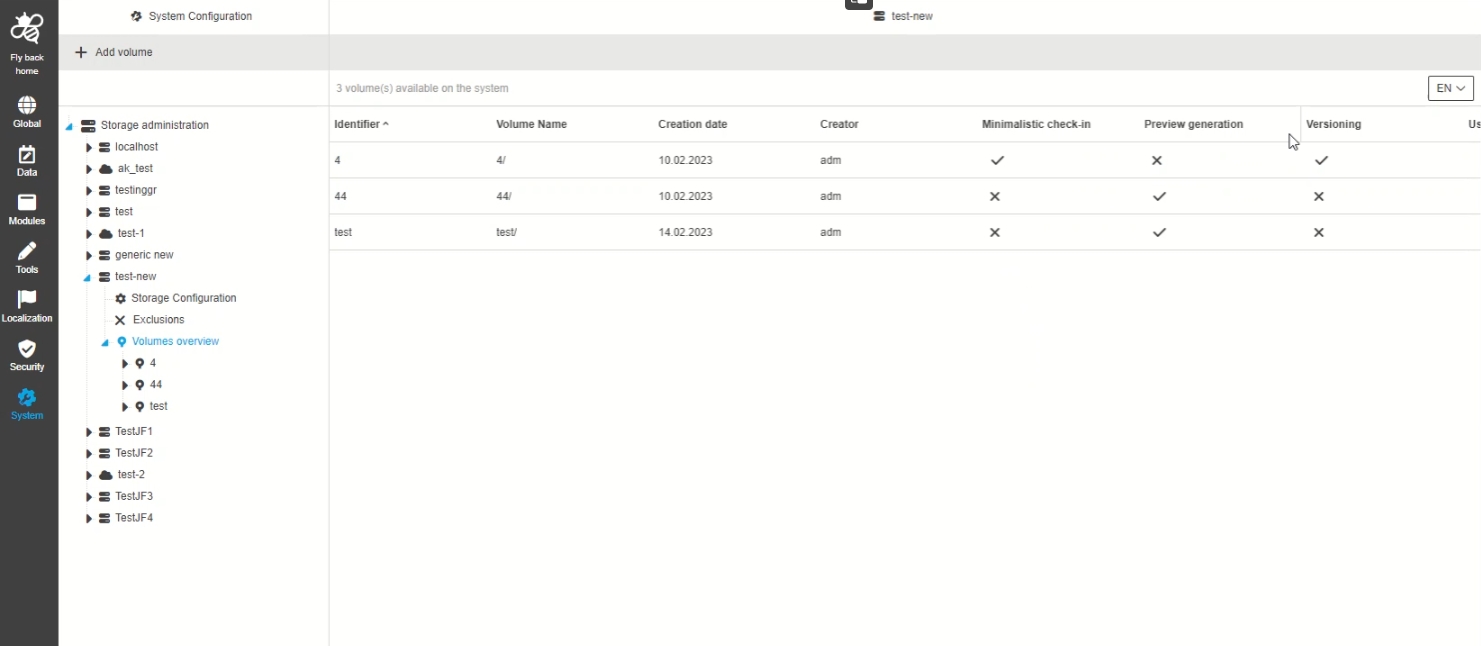Viewport: 1481px width, 646px height.
Task: Toggle Minimalistic check-in X for volume test
Action: point(995,232)
